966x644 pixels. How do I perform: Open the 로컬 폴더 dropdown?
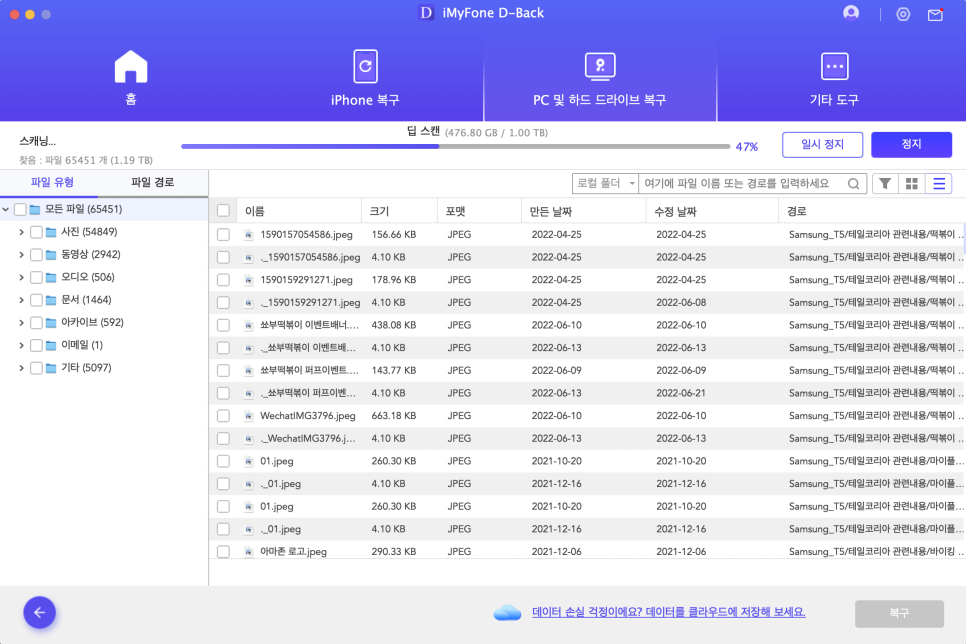coord(606,184)
